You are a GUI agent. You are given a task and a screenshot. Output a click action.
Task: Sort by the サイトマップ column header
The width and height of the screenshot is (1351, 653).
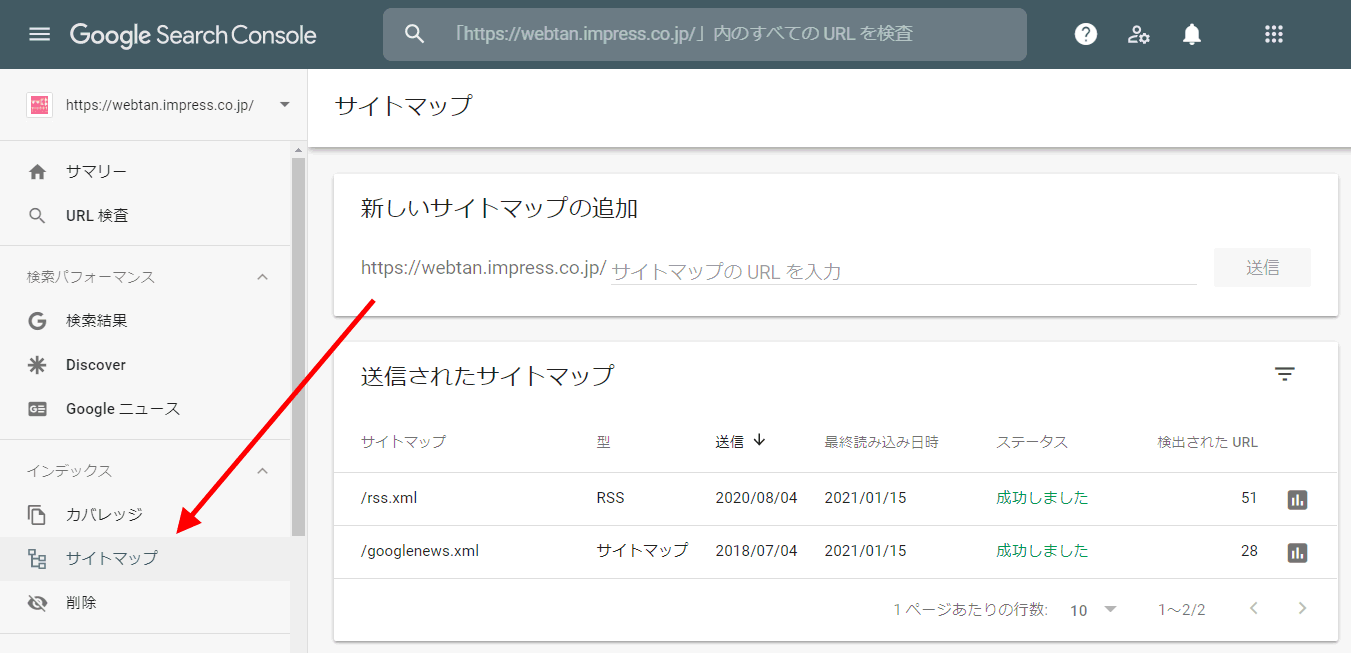403,441
